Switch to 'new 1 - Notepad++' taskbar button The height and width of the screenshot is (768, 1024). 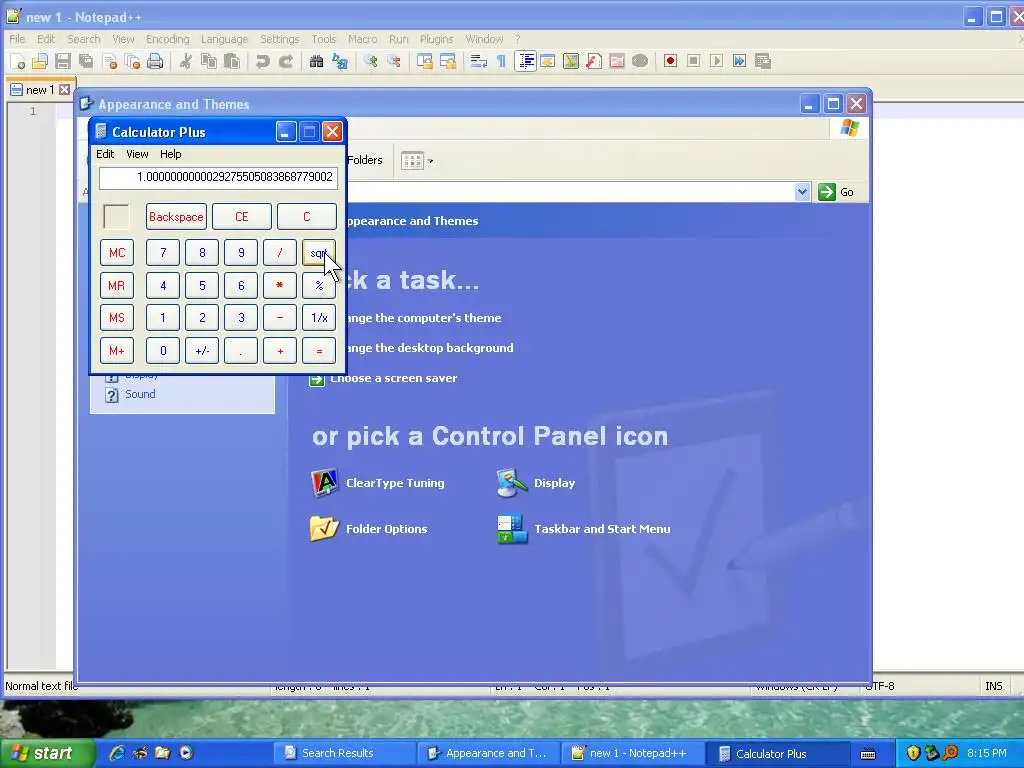632,753
